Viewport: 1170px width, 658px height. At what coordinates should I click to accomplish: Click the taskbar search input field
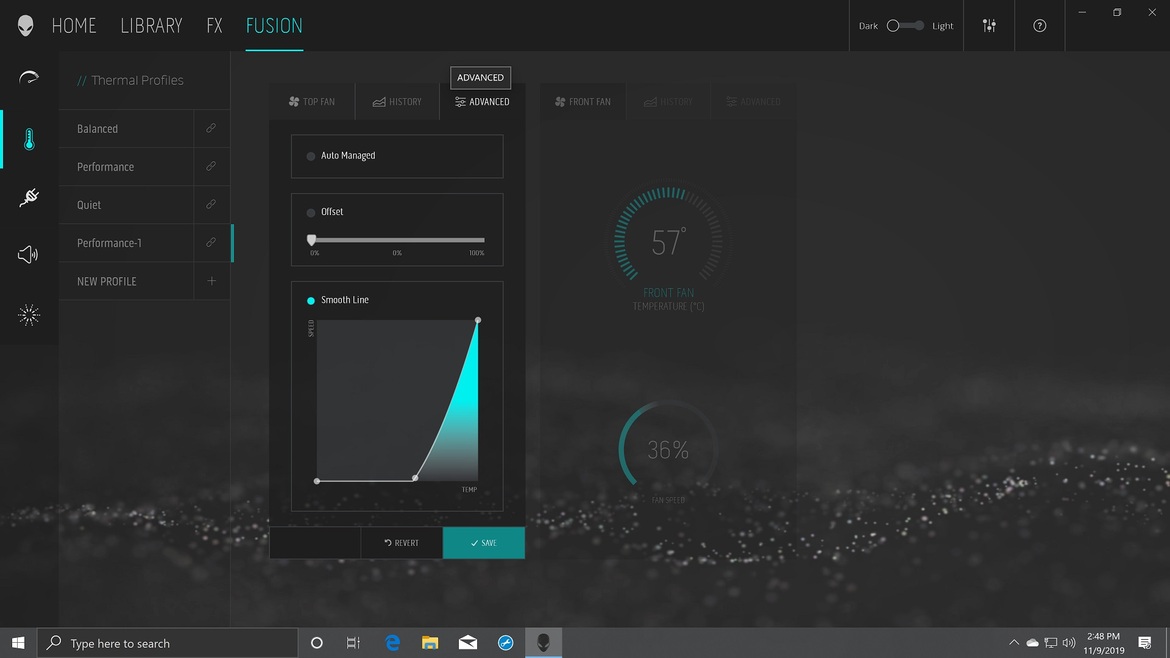click(x=168, y=643)
